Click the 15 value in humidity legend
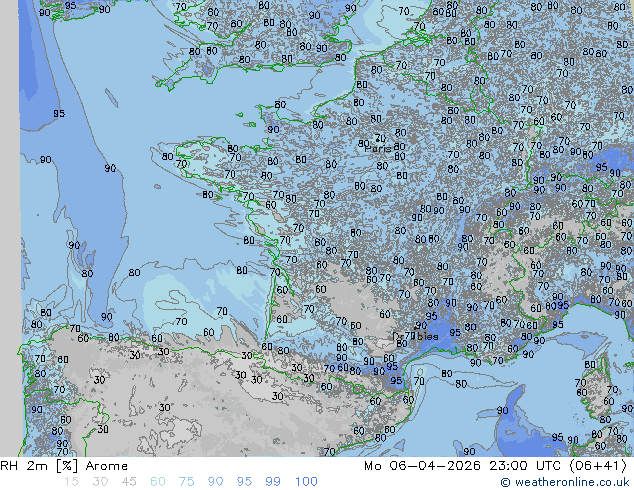Screen dimensions: 634x490 click(70, 482)
